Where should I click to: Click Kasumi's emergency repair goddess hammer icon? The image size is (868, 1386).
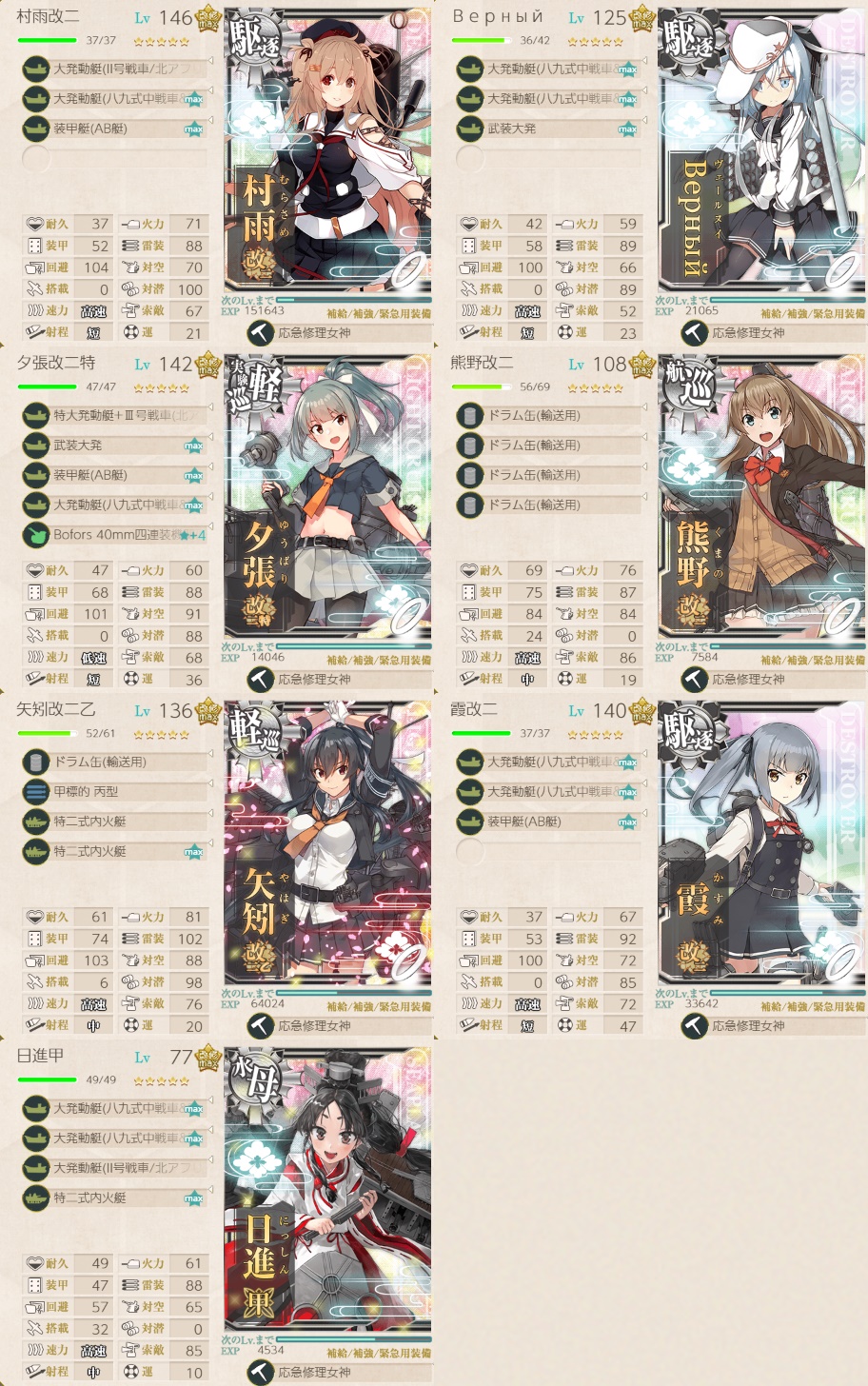pyautogui.click(x=695, y=1026)
